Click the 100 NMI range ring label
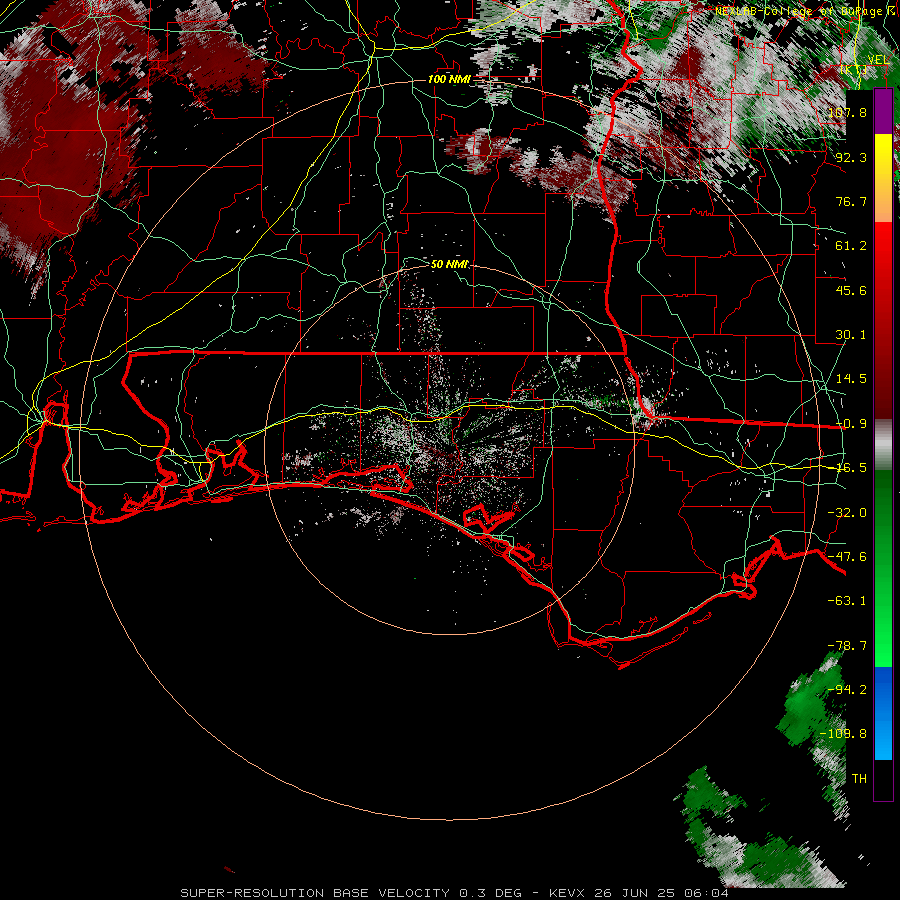 [449, 79]
